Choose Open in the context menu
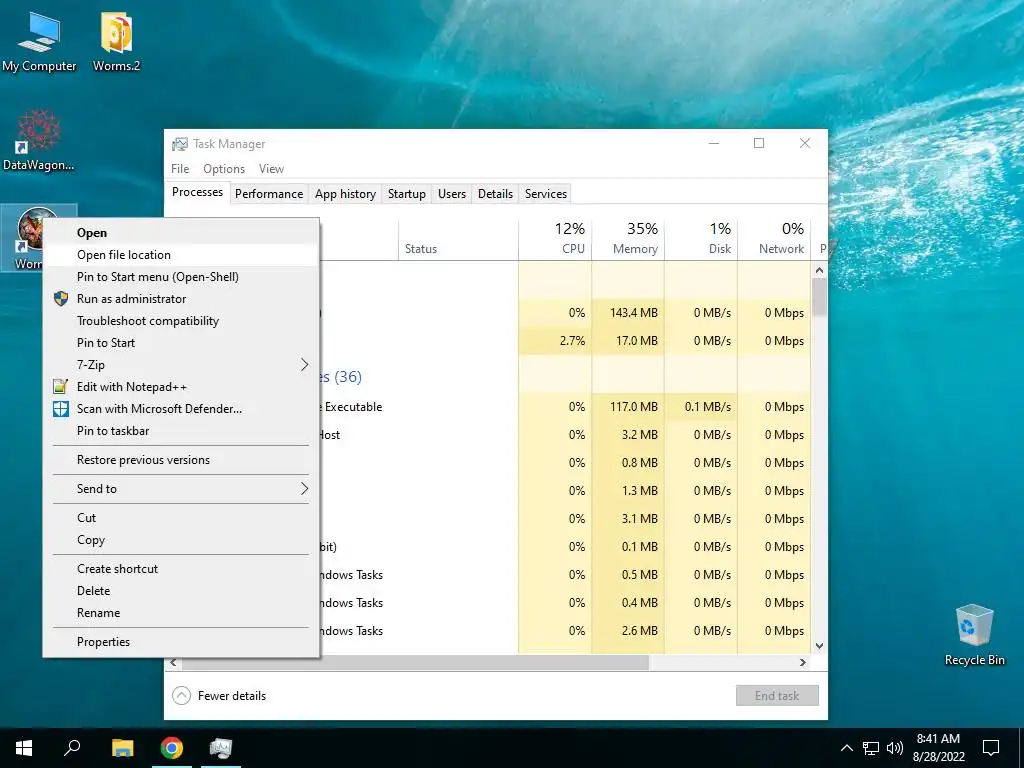This screenshot has height=768, width=1024. pyautogui.click(x=181, y=232)
